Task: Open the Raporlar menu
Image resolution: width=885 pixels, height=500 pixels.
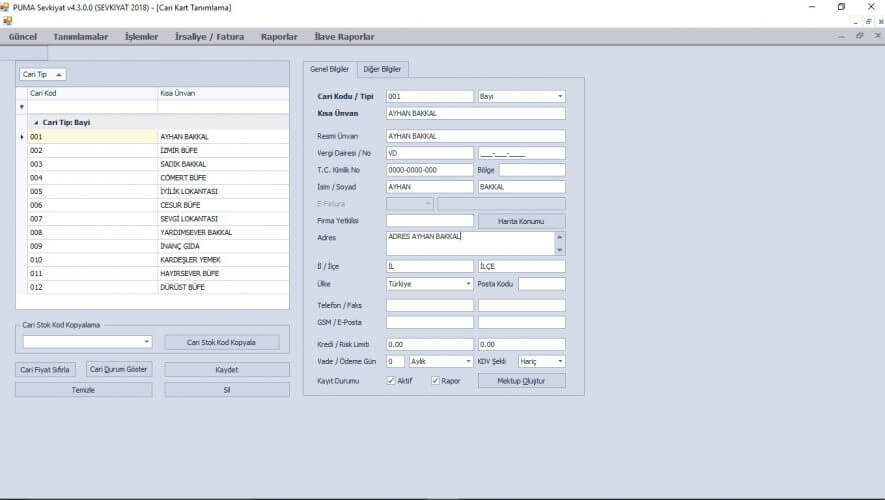Action: pyautogui.click(x=279, y=37)
